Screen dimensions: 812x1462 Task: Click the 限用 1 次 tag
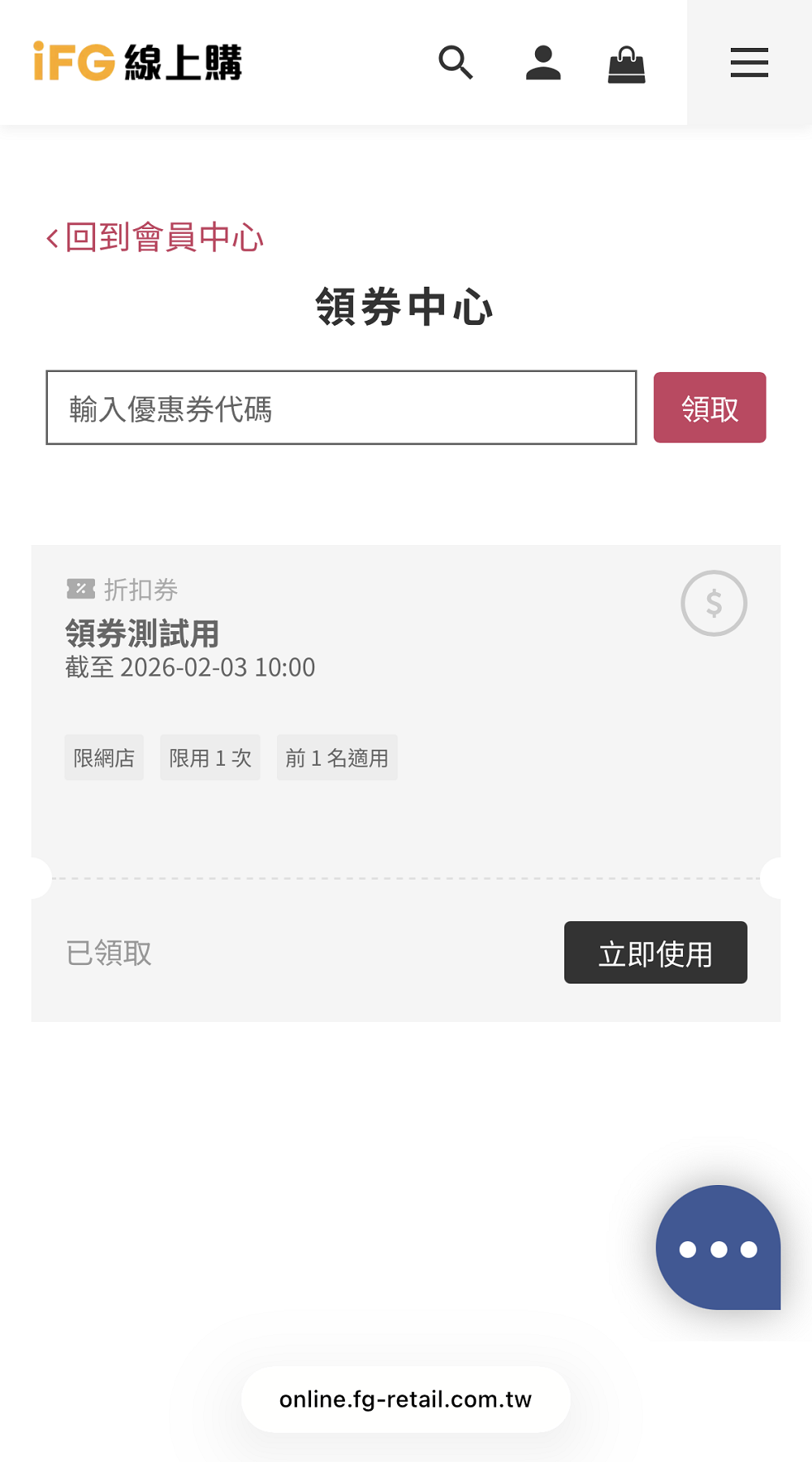pyautogui.click(x=210, y=758)
